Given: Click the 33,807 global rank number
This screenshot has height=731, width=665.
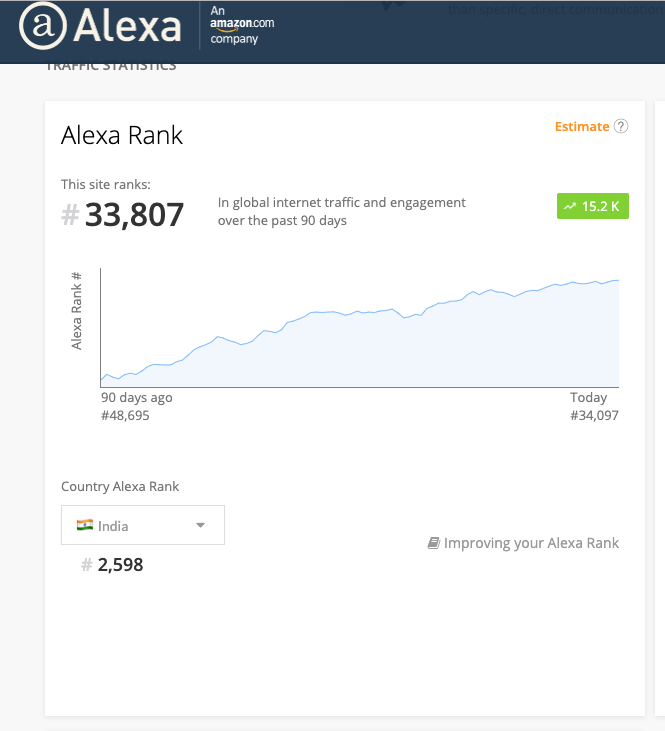Looking at the screenshot, I should [x=134, y=214].
